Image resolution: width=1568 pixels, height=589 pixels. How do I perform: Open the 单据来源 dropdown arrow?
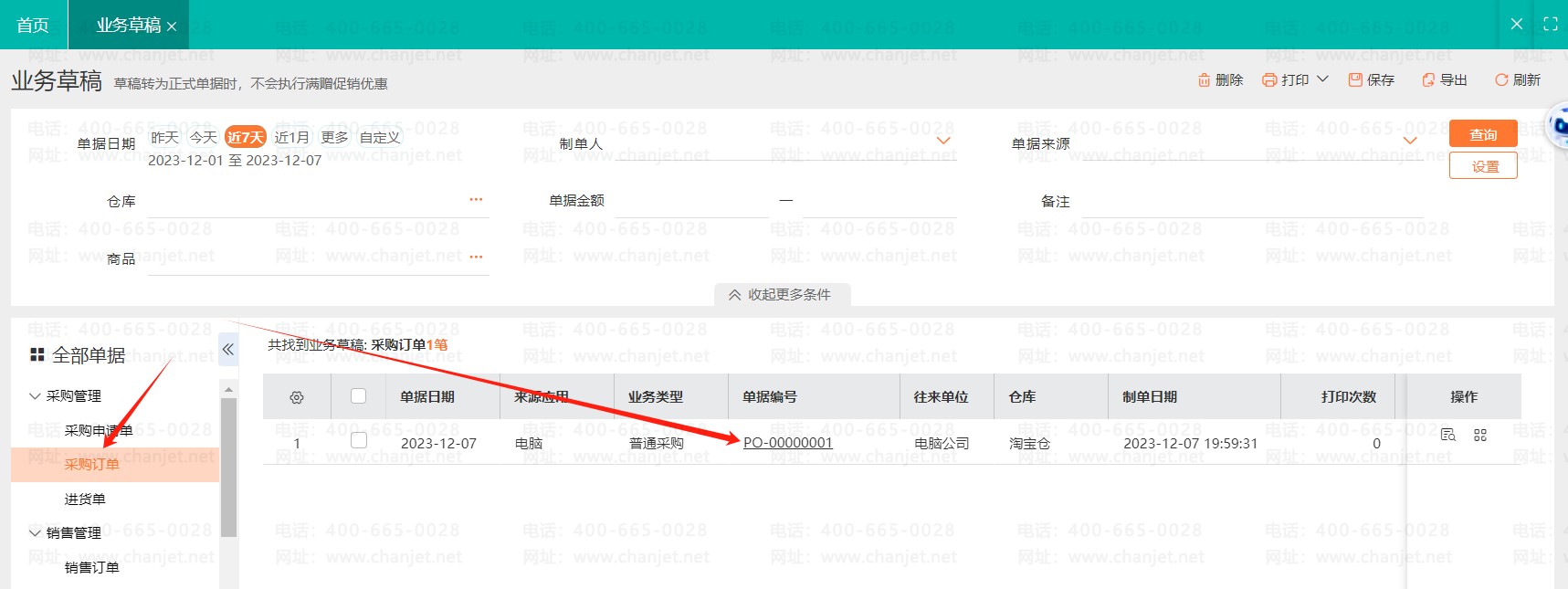coord(1410,141)
